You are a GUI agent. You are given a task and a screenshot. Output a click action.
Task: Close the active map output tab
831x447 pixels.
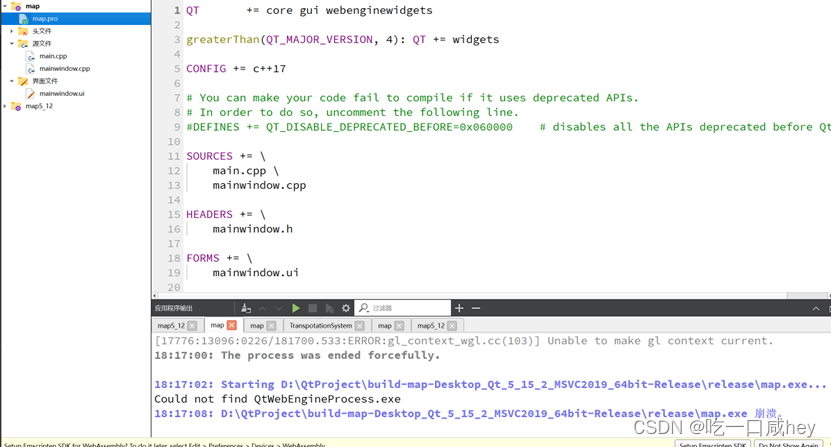pyautogui.click(x=232, y=325)
